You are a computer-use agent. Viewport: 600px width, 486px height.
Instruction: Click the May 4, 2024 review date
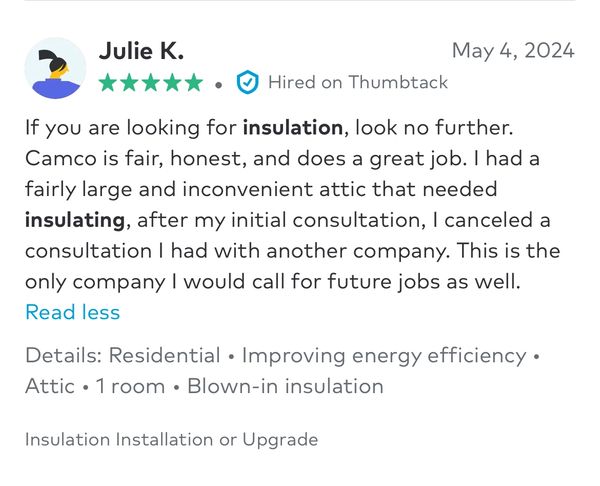click(x=513, y=50)
